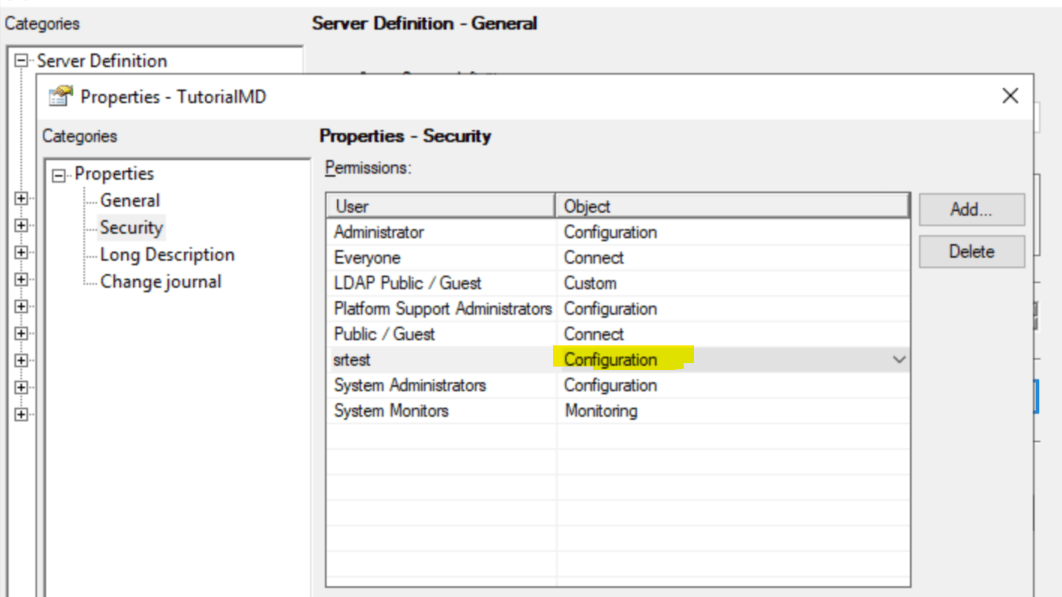Open Long Description category
Screen dimensions: 1062x597
tap(167, 255)
